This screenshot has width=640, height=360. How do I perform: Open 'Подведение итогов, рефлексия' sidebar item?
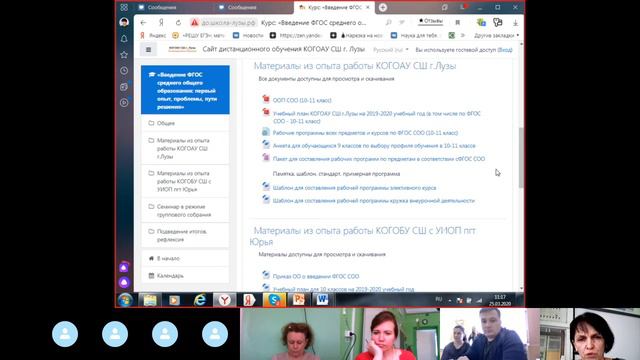click(x=185, y=236)
